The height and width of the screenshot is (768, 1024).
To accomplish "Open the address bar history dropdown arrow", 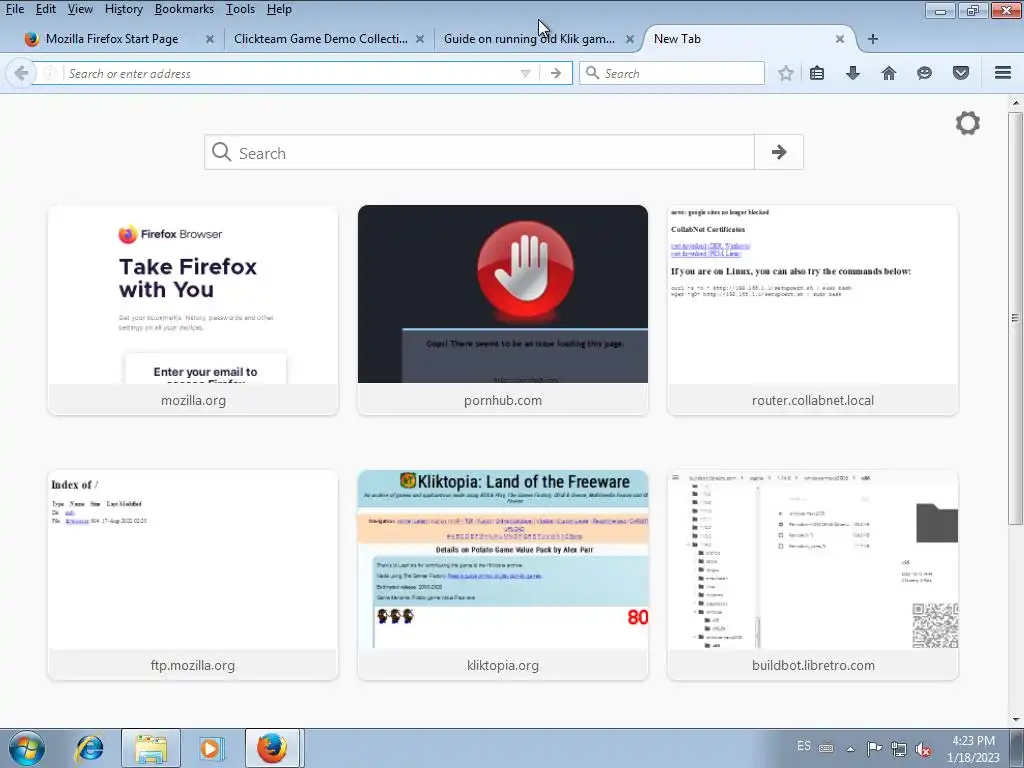I will [525, 73].
